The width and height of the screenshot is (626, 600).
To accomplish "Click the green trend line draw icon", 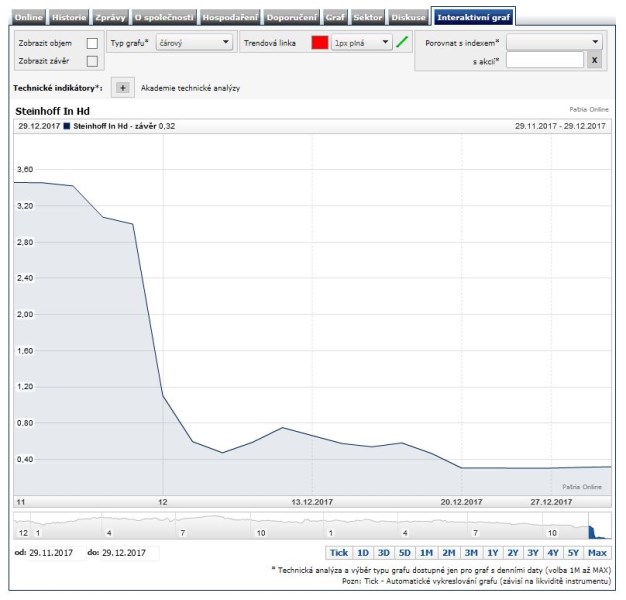I will tap(402, 43).
